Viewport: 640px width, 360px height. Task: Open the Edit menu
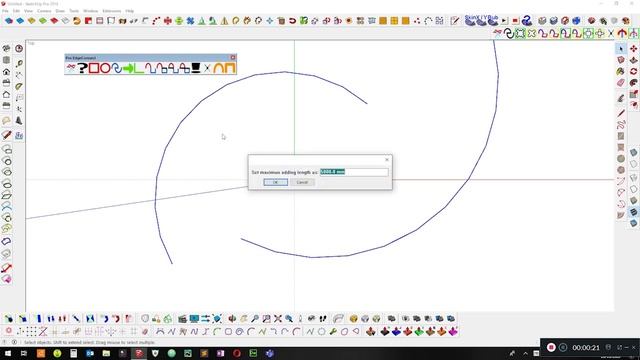[16, 11]
